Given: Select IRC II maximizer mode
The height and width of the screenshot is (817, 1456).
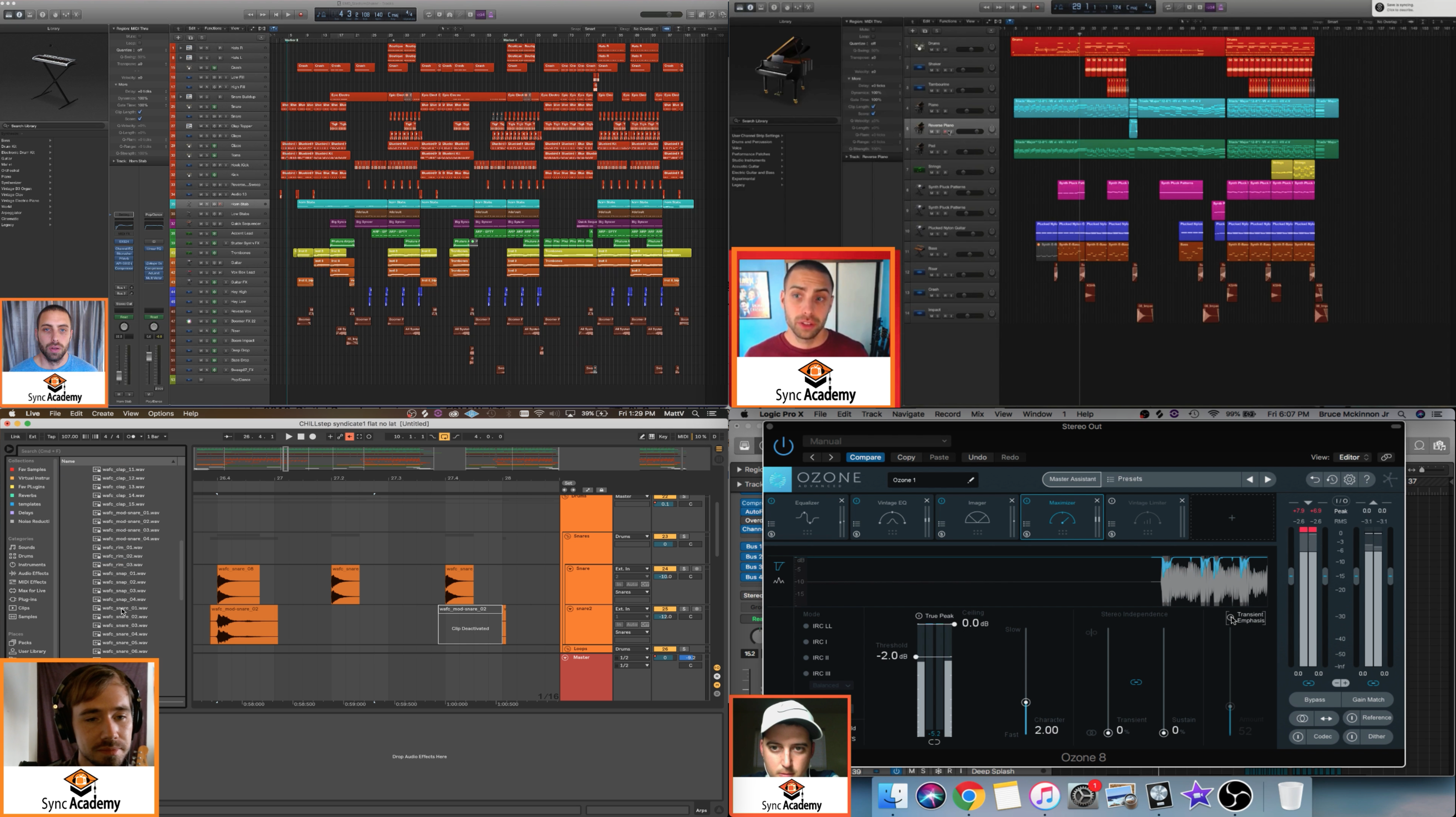Looking at the screenshot, I should (x=816, y=658).
